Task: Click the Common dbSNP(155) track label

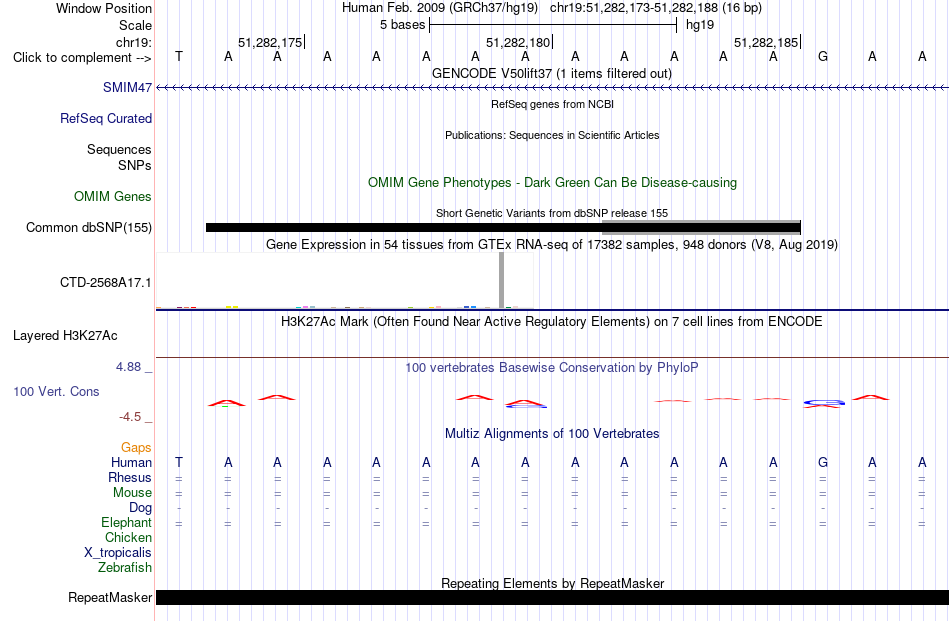Action: pos(89,227)
